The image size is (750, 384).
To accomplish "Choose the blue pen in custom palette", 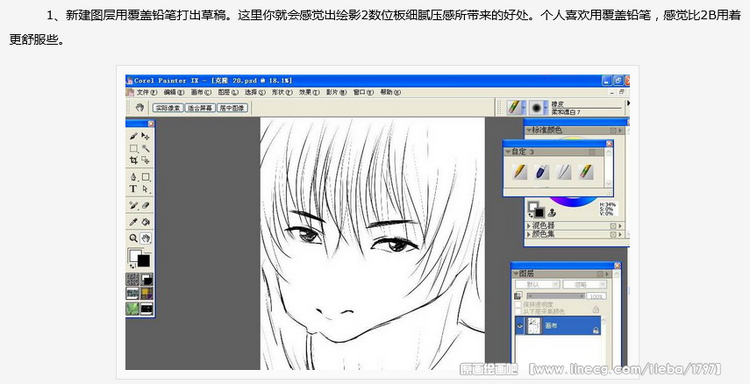I will [541, 172].
